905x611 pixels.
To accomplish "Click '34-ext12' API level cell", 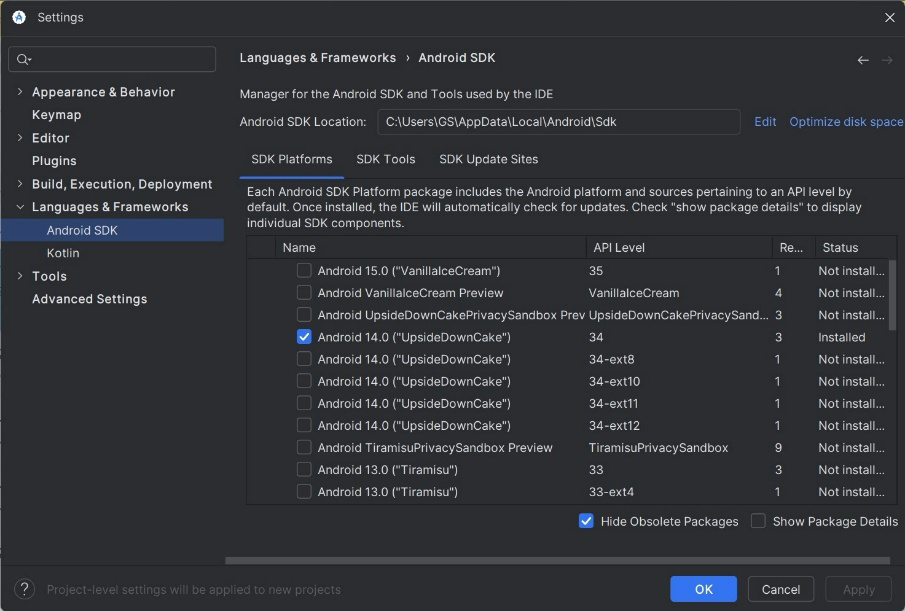I will [x=614, y=425].
